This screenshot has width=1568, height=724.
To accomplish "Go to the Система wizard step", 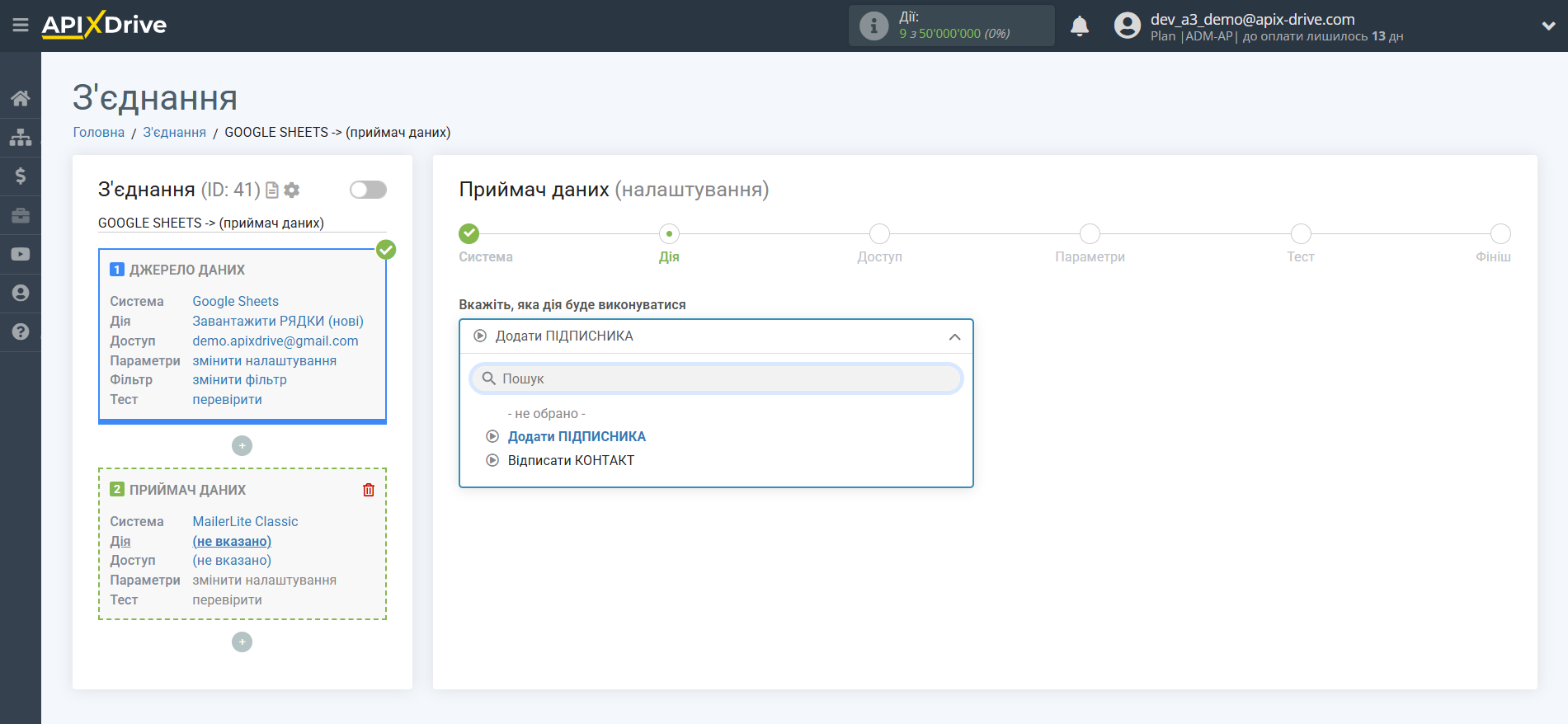I will coord(469,234).
